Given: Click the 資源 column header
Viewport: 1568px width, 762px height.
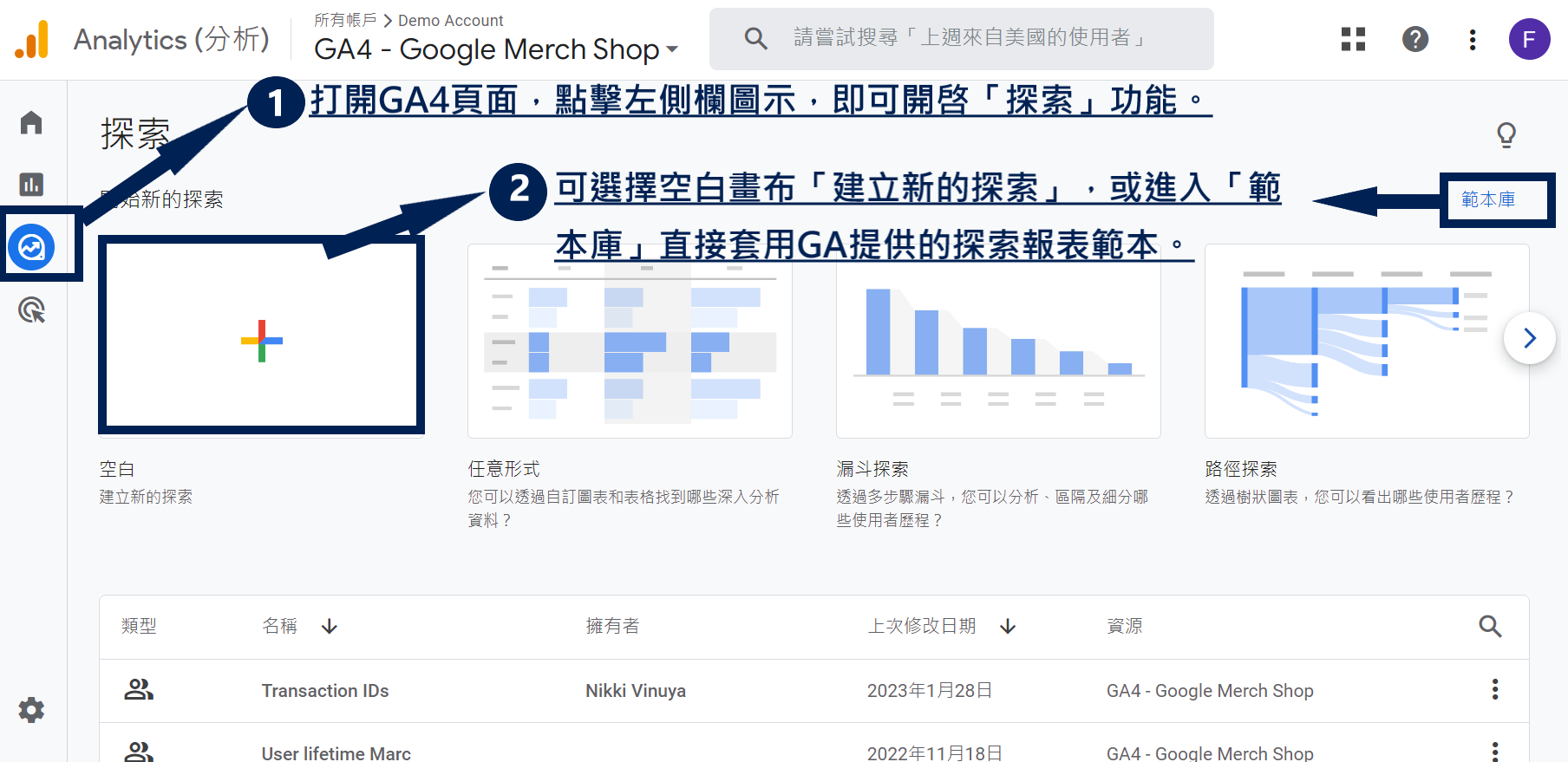Looking at the screenshot, I should (1125, 626).
